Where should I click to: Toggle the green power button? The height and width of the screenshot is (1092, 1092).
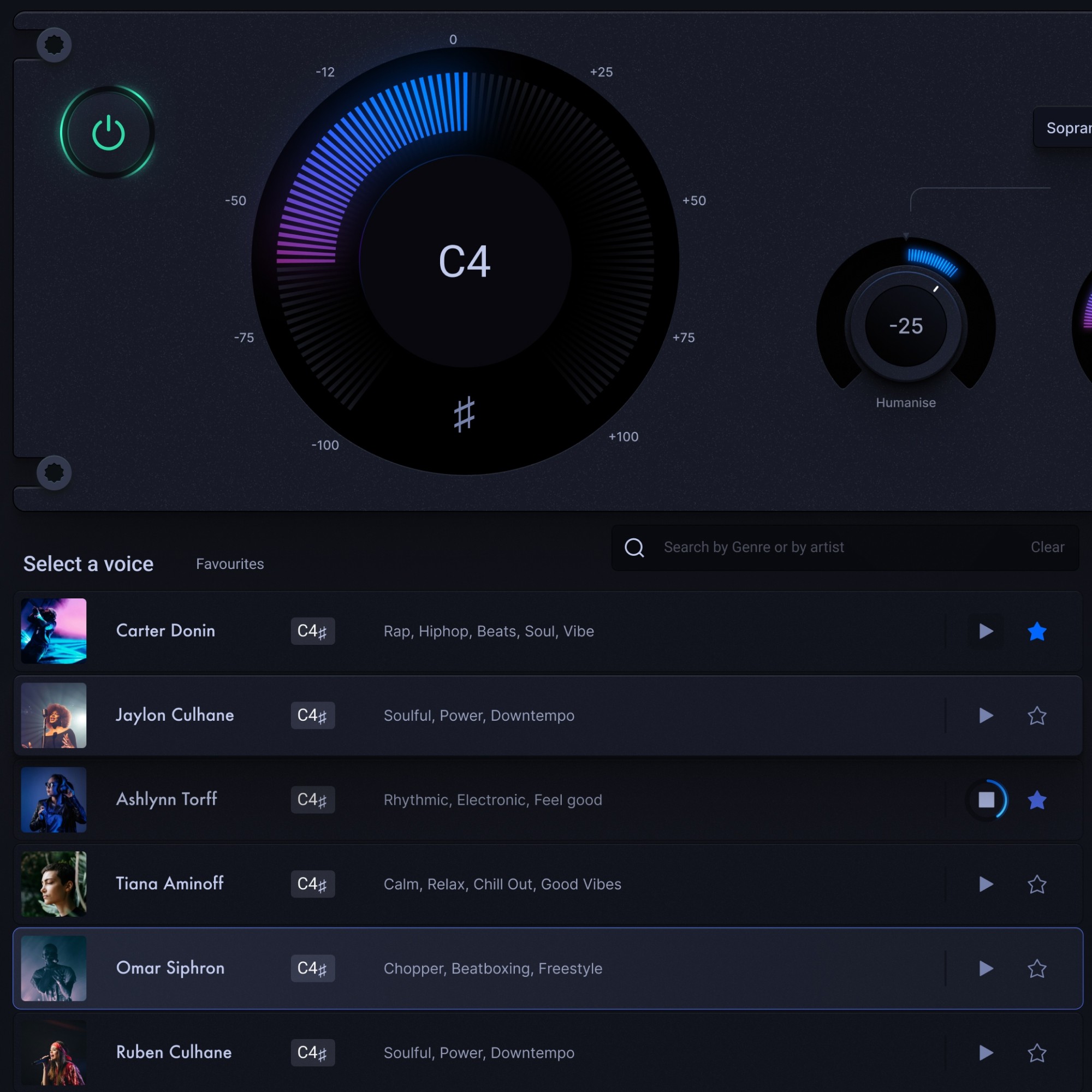coord(108,133)
